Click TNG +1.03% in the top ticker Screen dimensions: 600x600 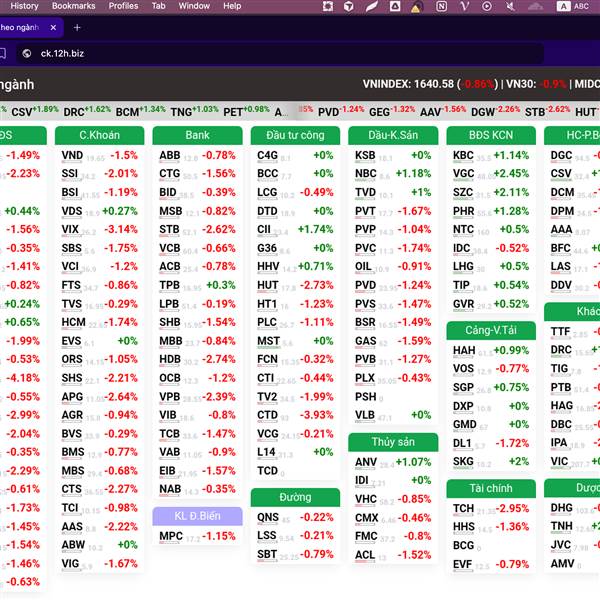pos(194,111)
